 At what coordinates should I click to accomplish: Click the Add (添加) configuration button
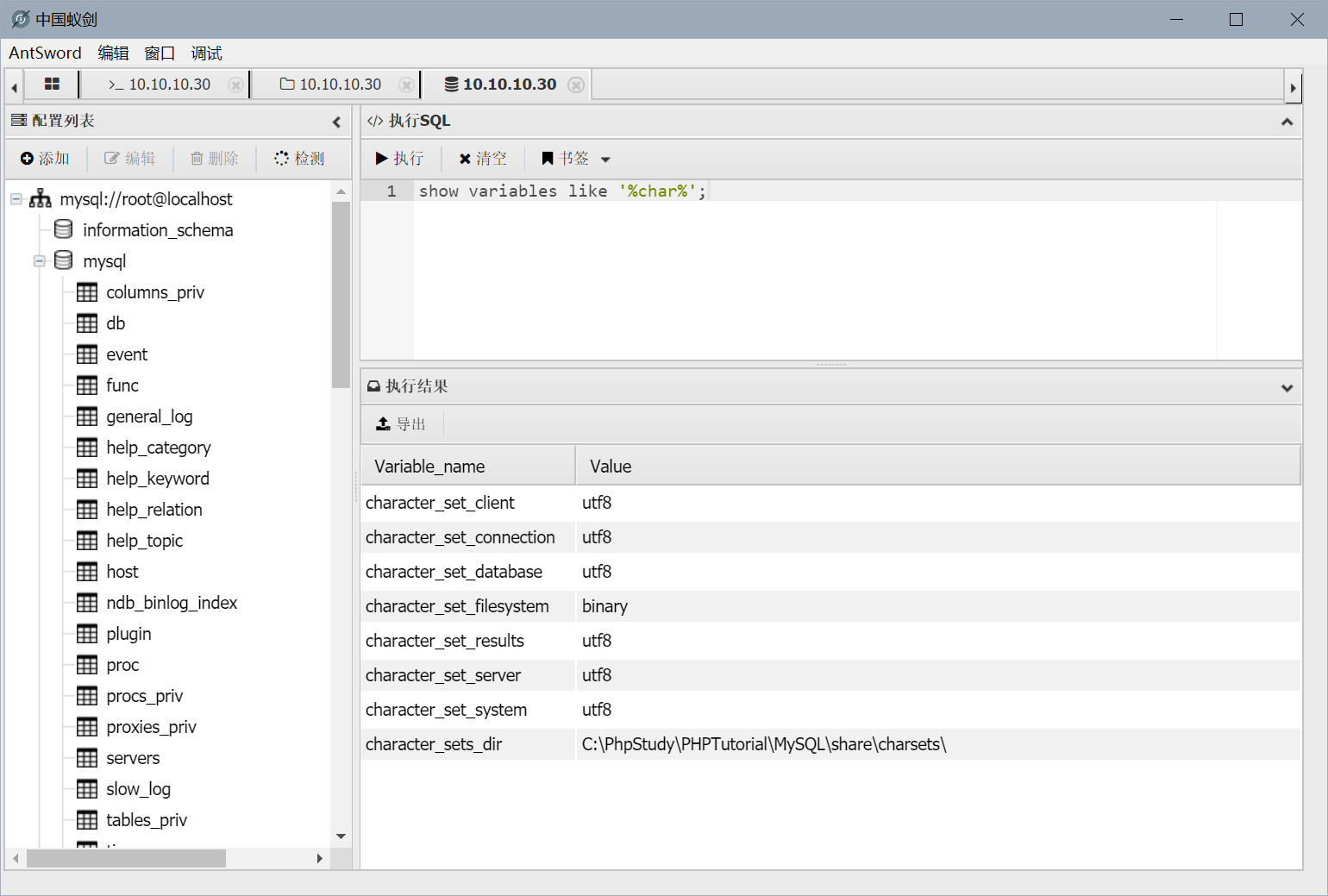[45, 159]
